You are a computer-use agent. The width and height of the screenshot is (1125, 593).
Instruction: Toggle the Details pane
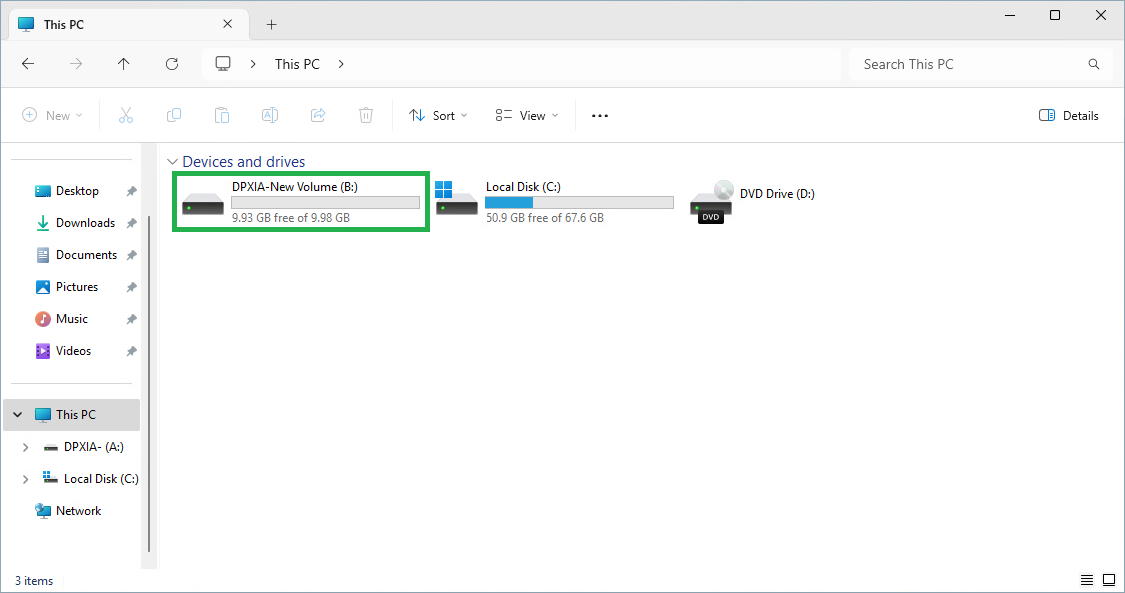click(x=1069, y=116)
